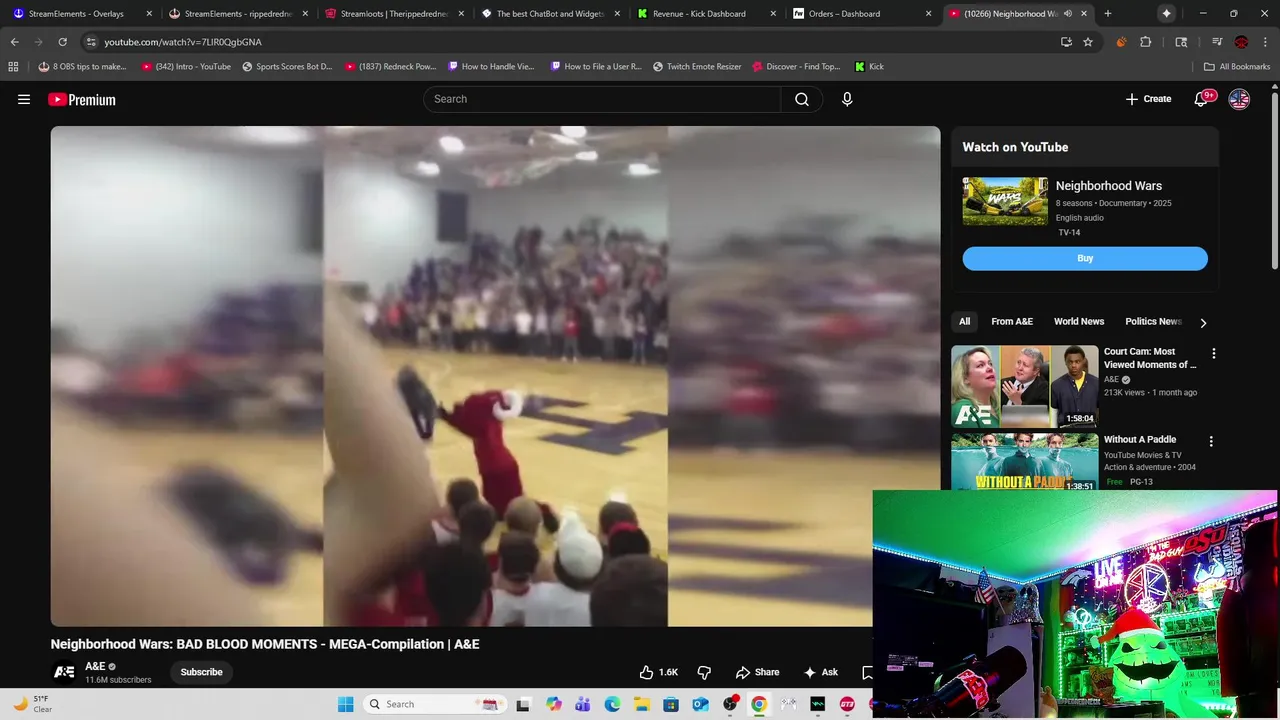Click the video player to pause
Screen dimensions: 1280x720
point(495,376)
